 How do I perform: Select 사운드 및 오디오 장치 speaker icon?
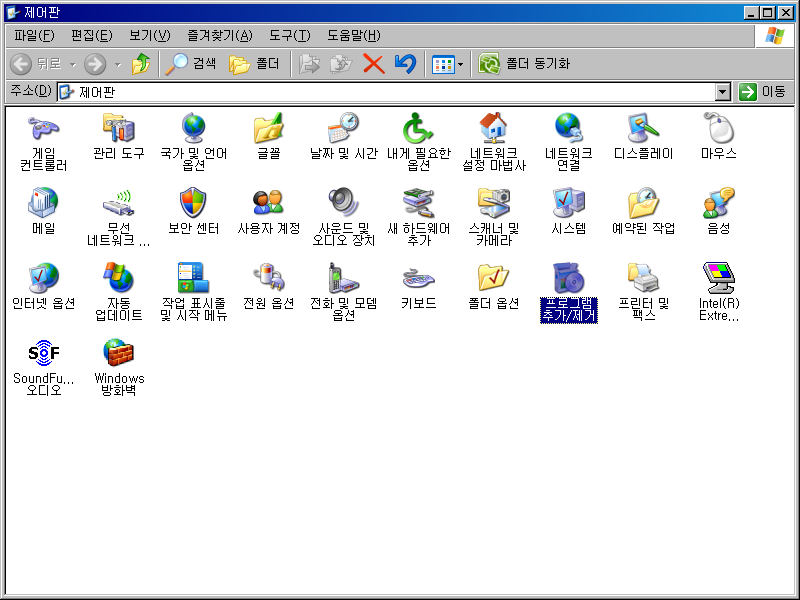click(x=343, y=203)
